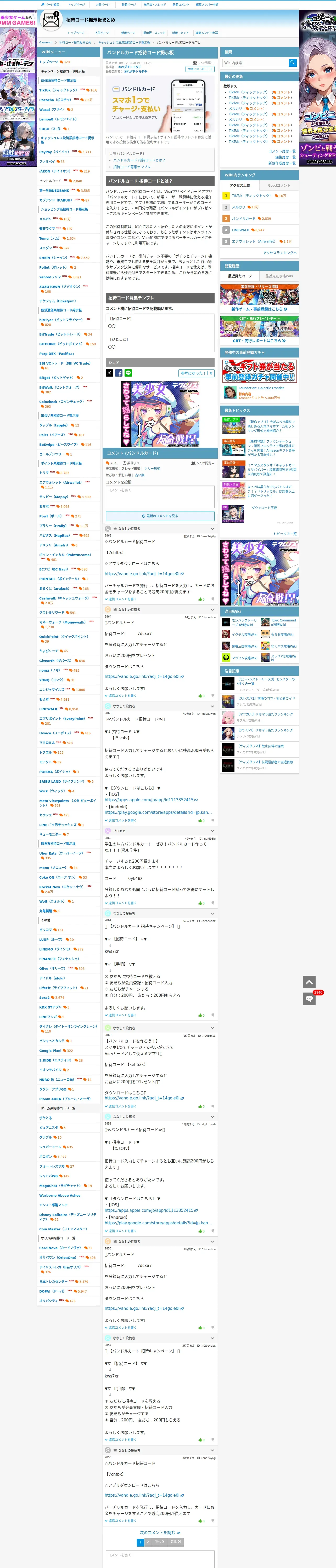Click the Toxic Commando wiki icon

click(265, 622)
